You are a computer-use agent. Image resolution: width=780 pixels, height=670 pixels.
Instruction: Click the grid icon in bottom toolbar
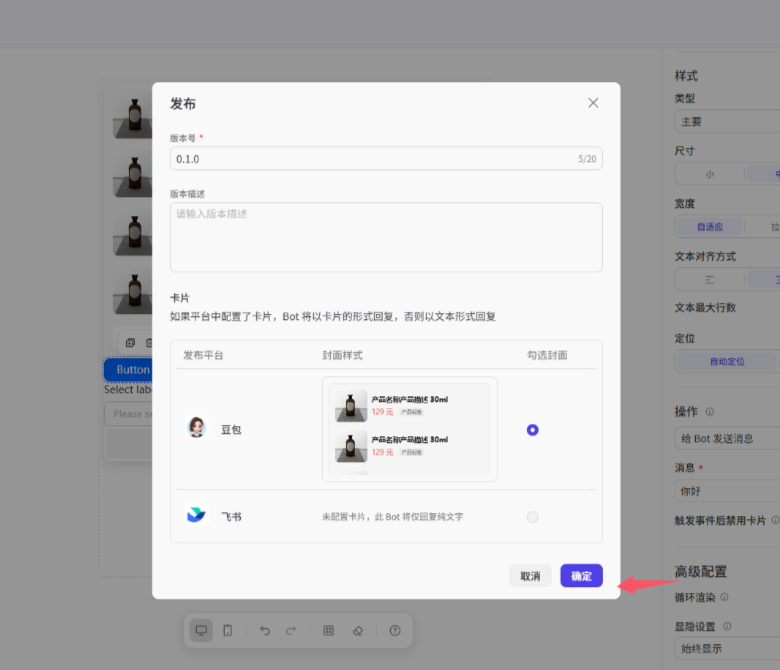point(329,630)
